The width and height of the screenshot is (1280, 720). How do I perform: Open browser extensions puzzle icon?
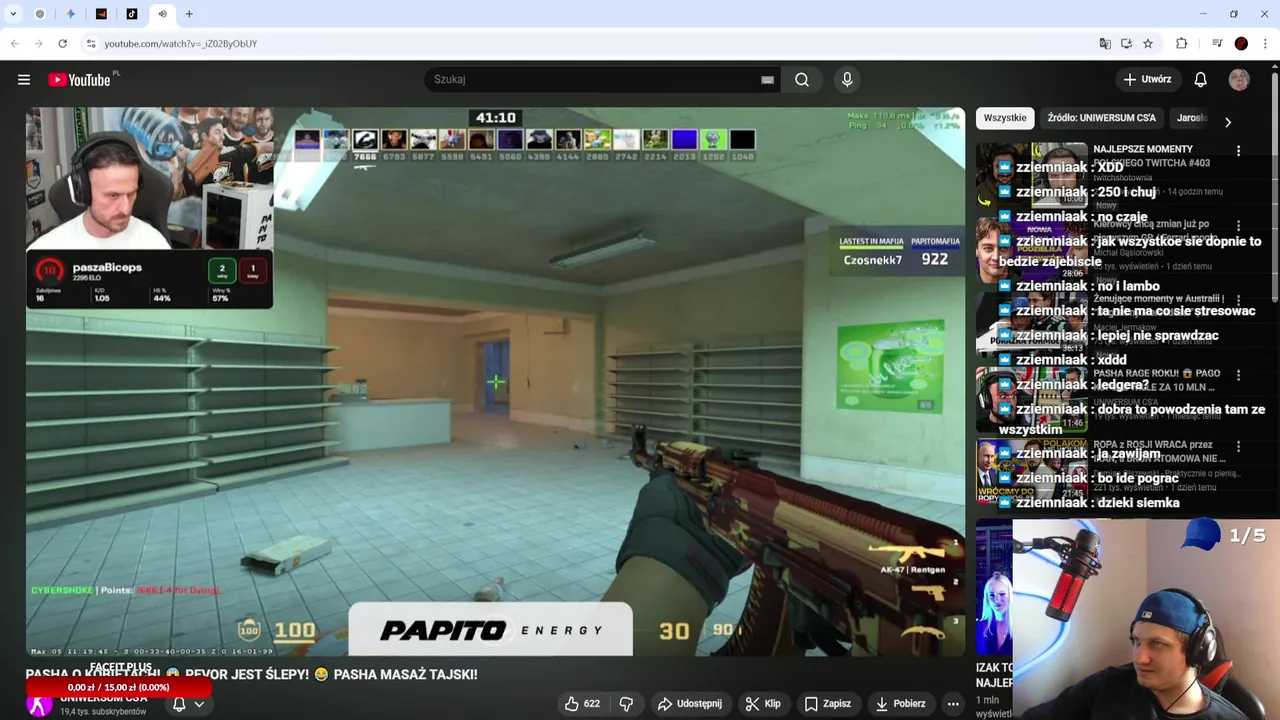(x=1182, y=44)
